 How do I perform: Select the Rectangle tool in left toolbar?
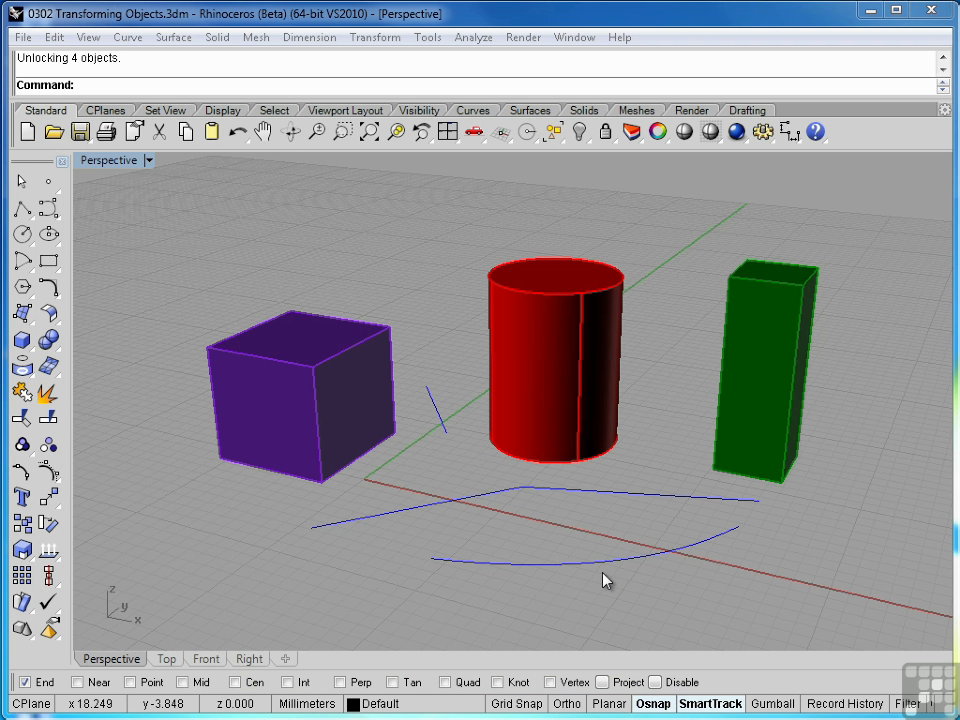[x=48, y=260]
